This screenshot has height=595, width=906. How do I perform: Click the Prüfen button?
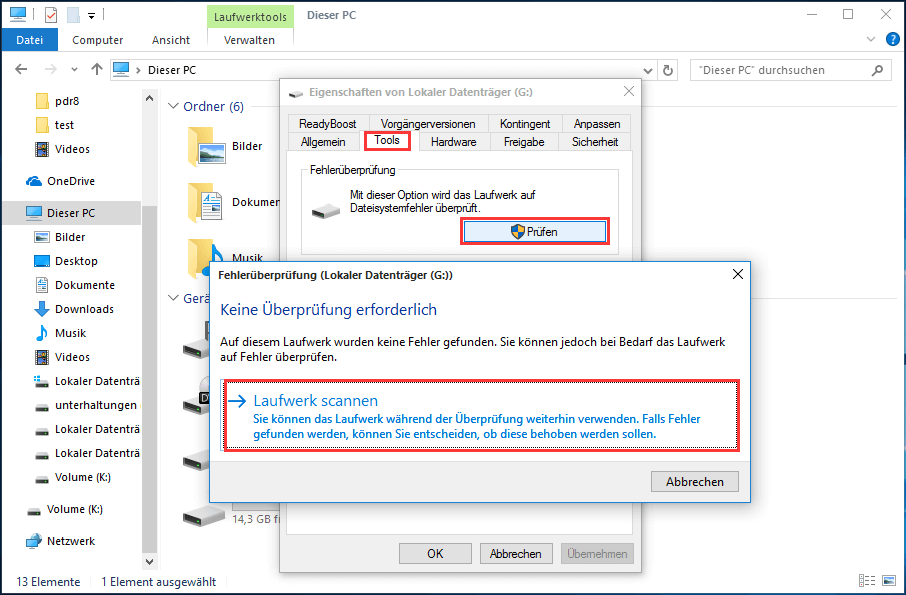[535, 232]
